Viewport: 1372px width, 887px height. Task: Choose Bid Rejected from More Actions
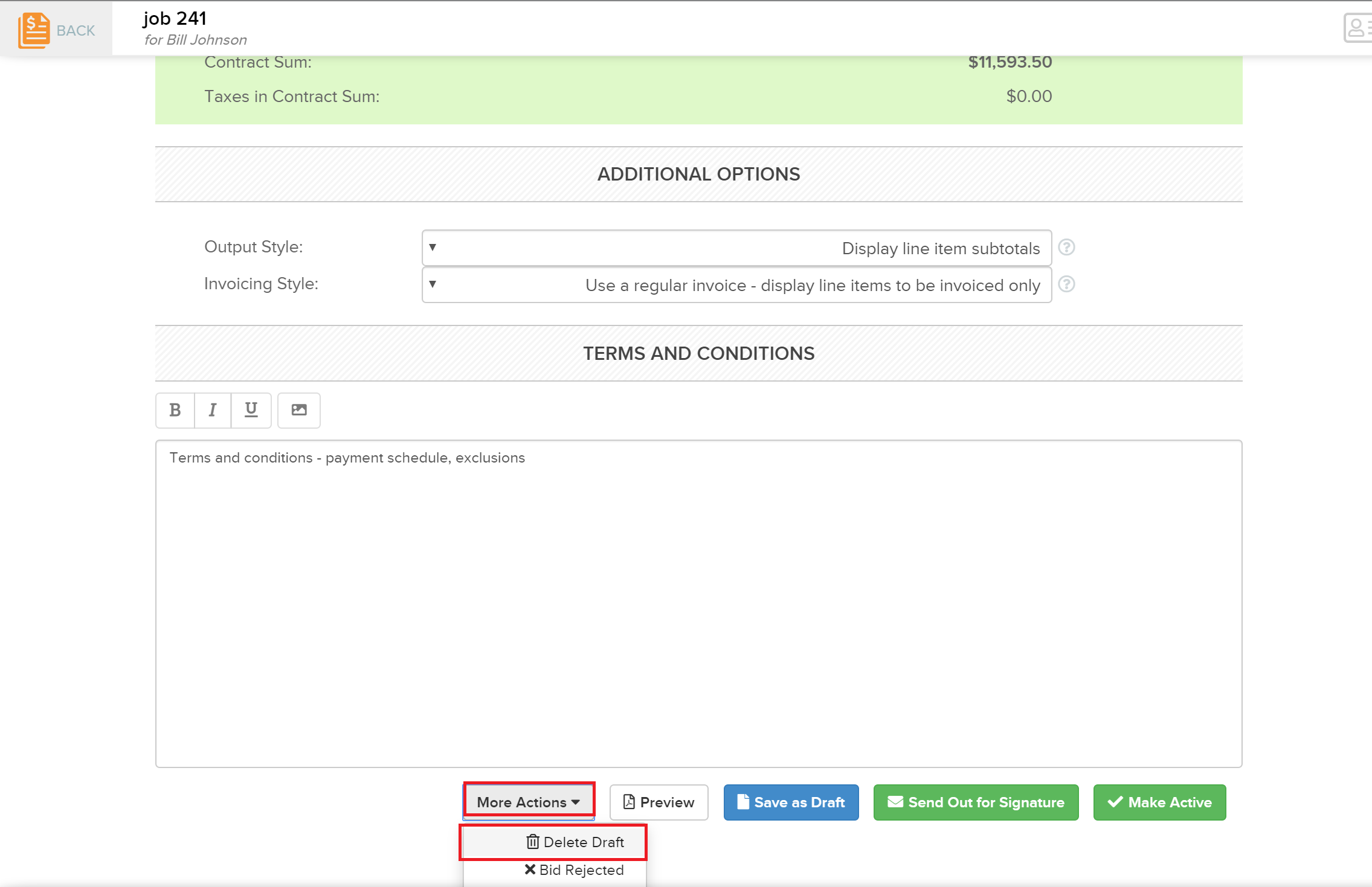click(574, 870)
